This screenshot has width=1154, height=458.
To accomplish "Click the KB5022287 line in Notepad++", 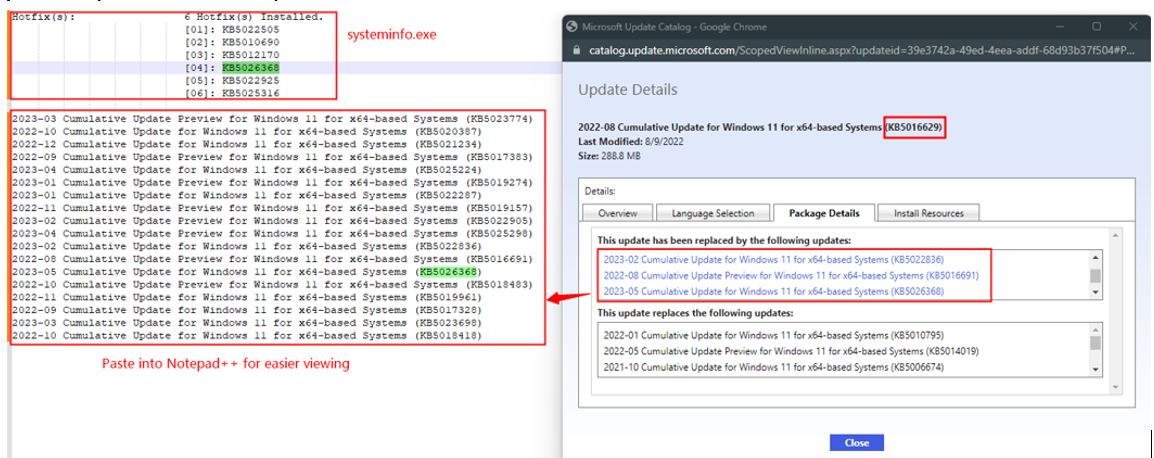I will [x=247, y=195].
